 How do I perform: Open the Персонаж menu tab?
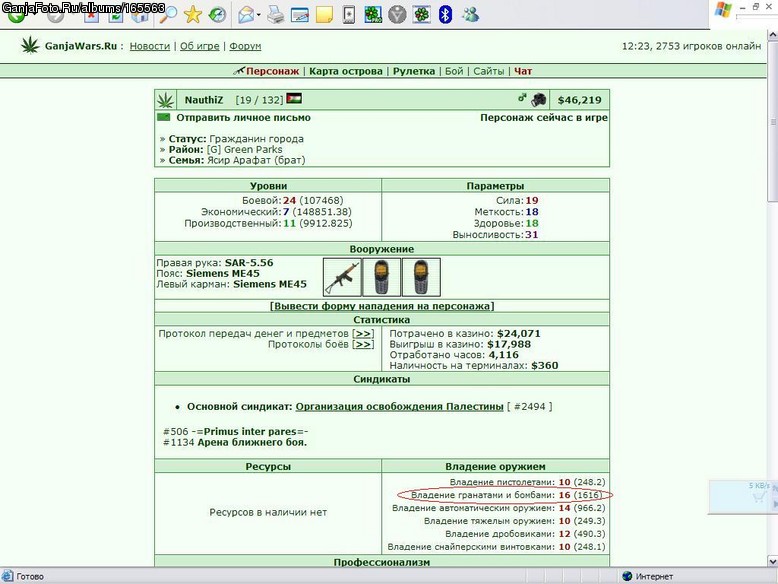click(x=272, y=71)
